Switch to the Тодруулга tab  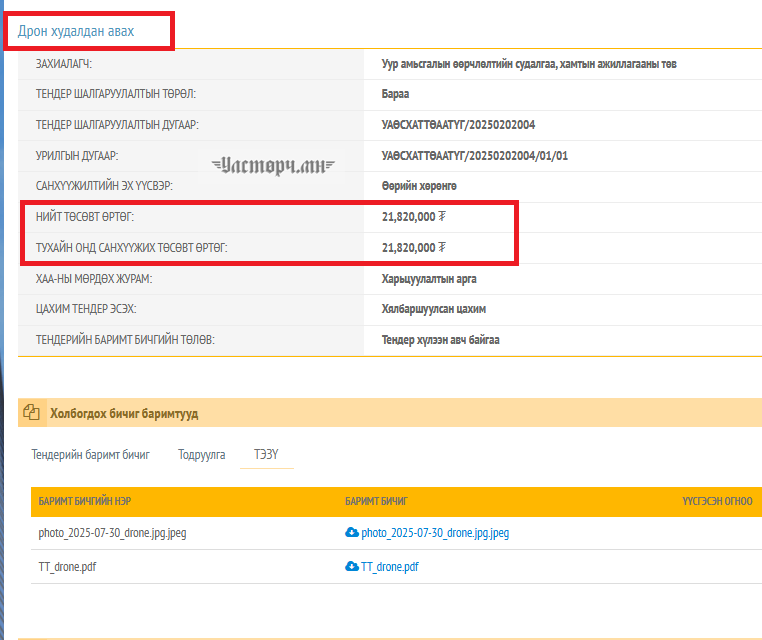tap(201, 454)
